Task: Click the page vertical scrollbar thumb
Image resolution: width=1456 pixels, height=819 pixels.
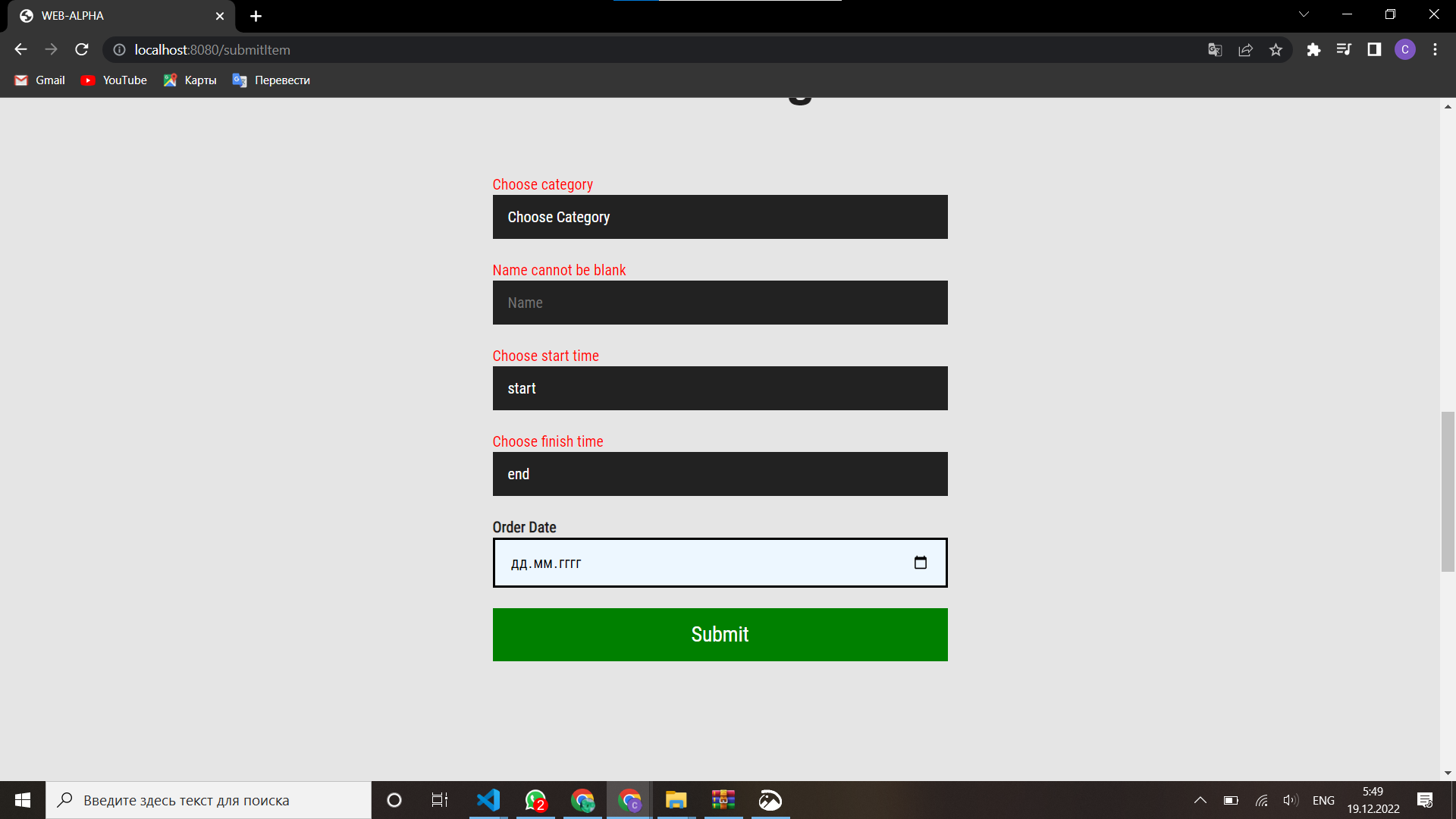Action: click(x=1448, y=491)
